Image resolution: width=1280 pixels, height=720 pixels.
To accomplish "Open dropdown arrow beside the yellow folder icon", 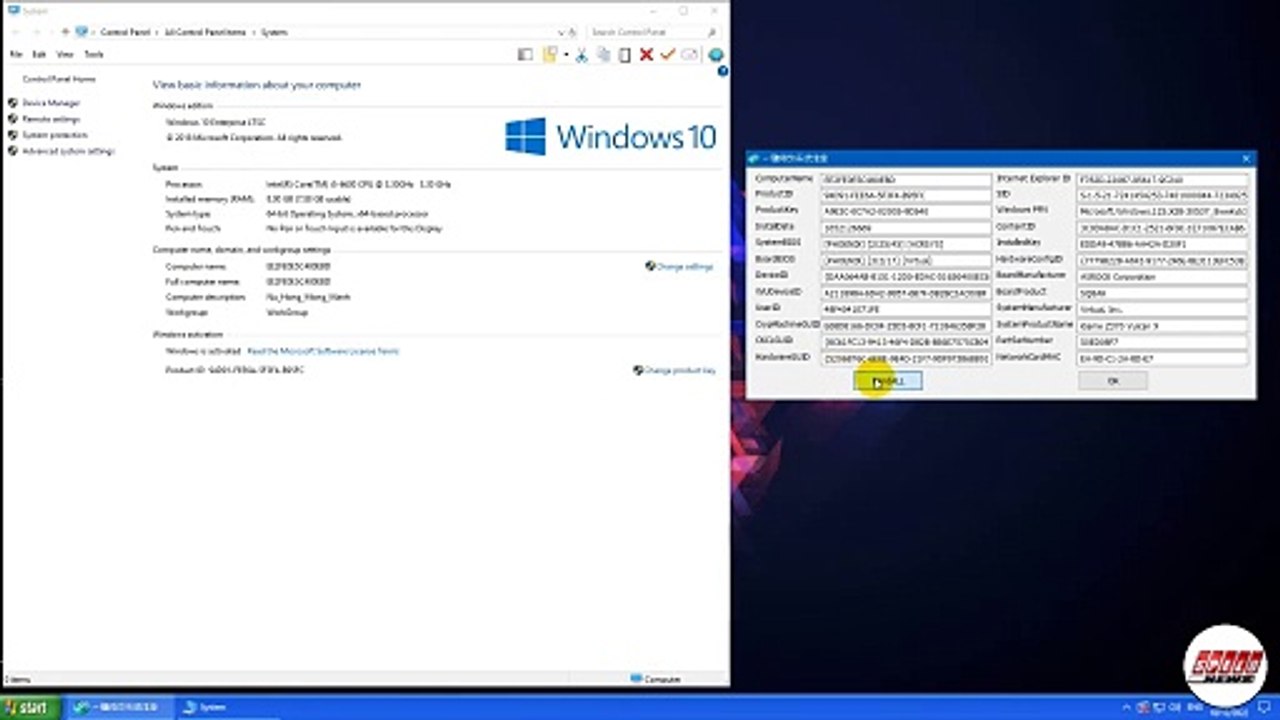I will coord(565,55).
